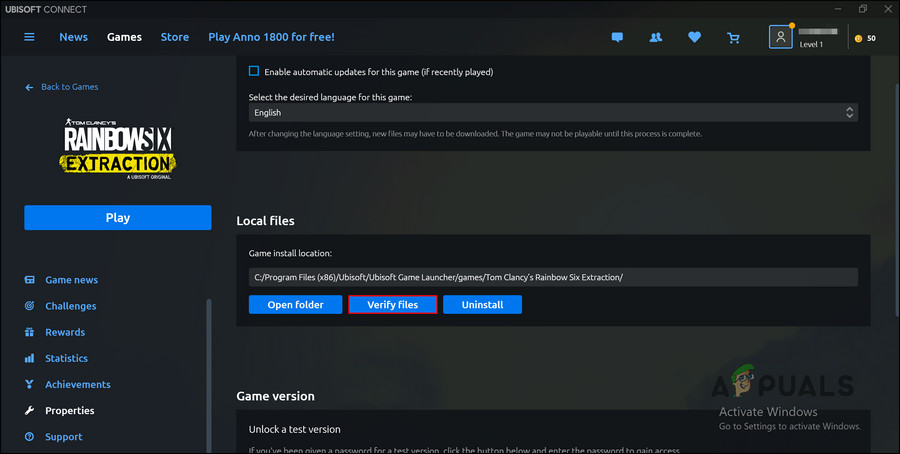Click Open folder button
Screen dimensions: 900x454
(x=295, y=304)
